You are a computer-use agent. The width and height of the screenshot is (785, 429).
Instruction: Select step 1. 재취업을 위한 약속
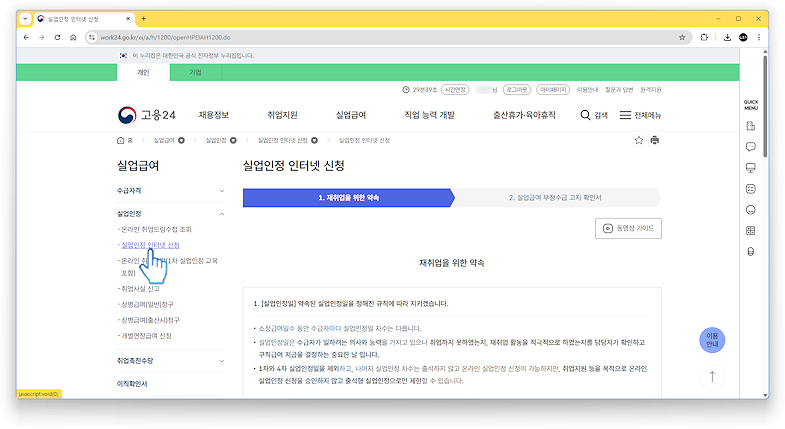pyautogui.click(x=348, y=198)
